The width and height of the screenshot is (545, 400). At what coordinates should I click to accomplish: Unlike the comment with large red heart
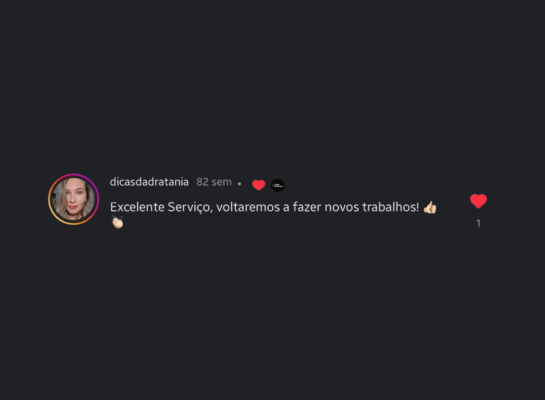coord(478,201)
